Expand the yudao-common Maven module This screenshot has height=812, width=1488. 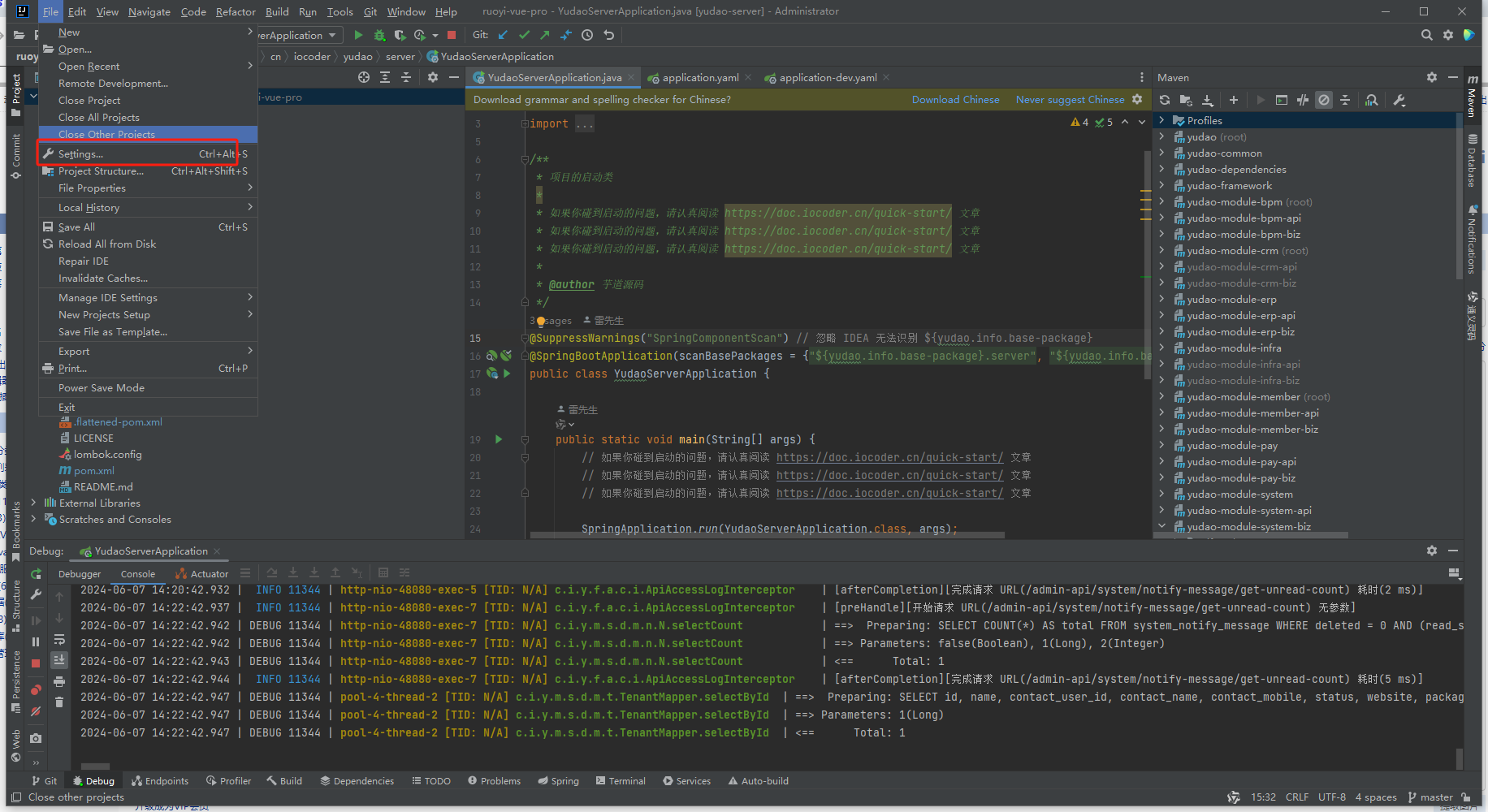pyautogui.click(x=1161, y=153)
